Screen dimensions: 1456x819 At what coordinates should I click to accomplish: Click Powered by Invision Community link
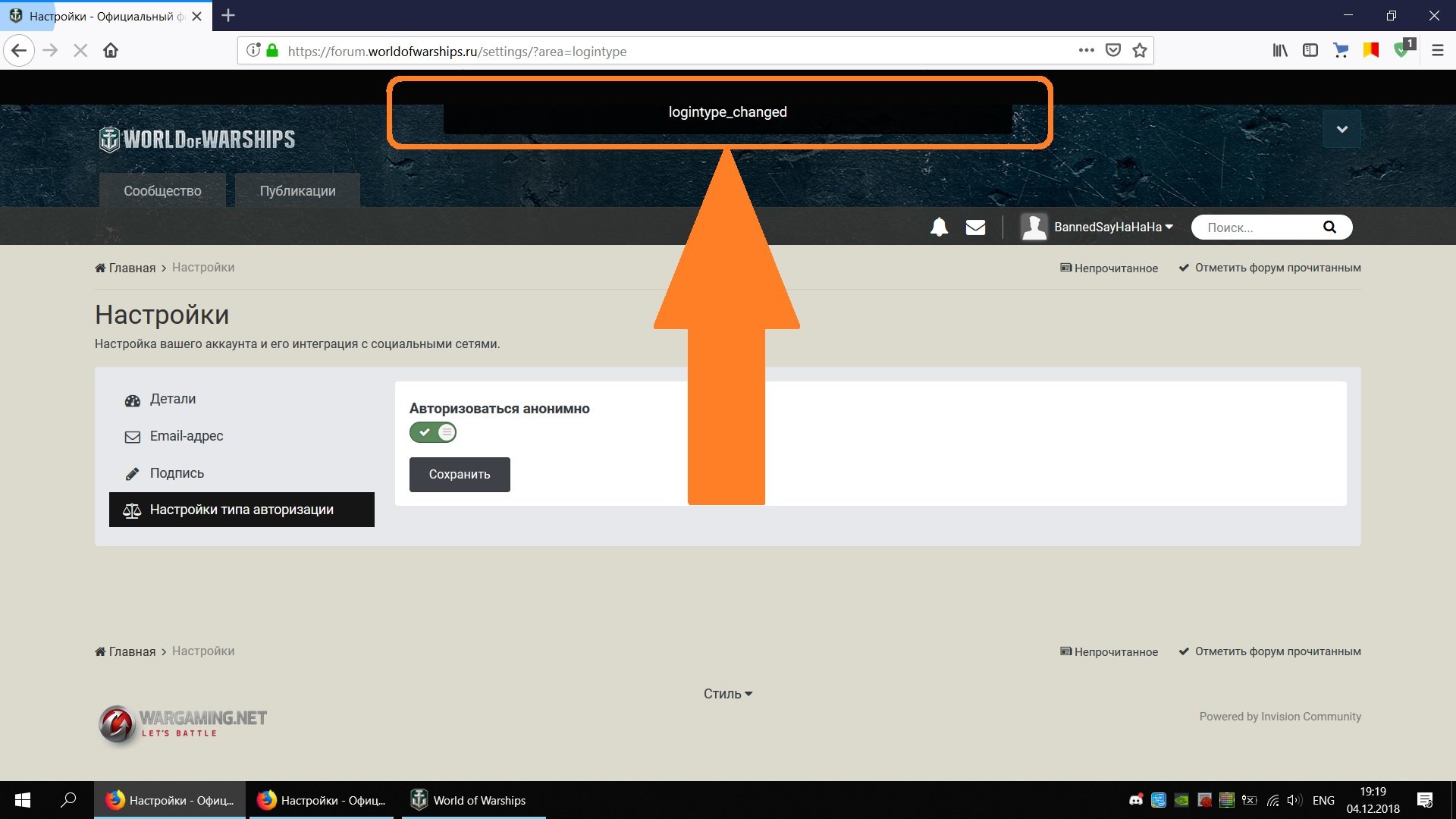click(1280, 717)
